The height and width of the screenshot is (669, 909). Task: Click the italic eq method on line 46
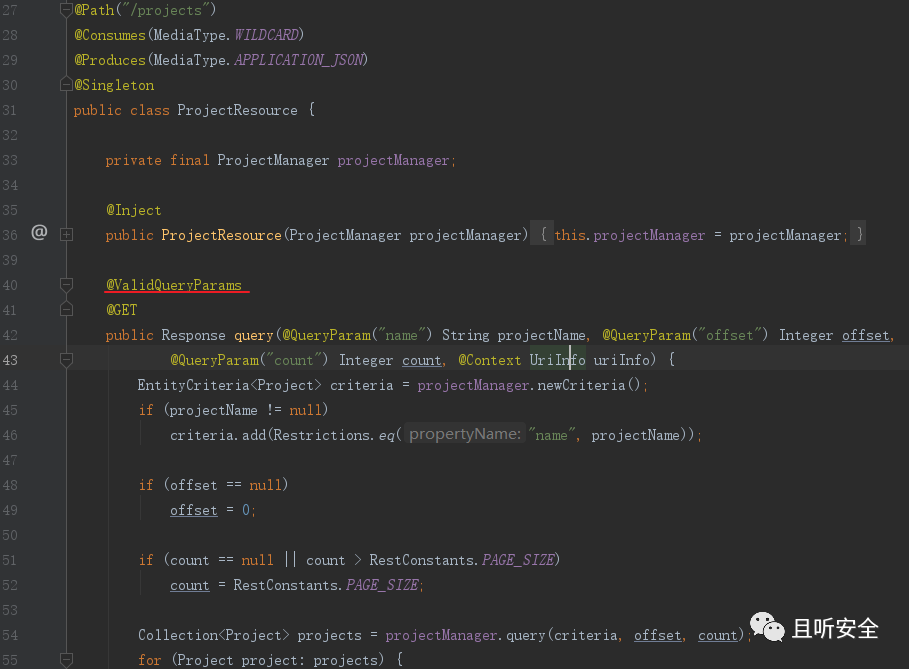[x=387, y=435]
